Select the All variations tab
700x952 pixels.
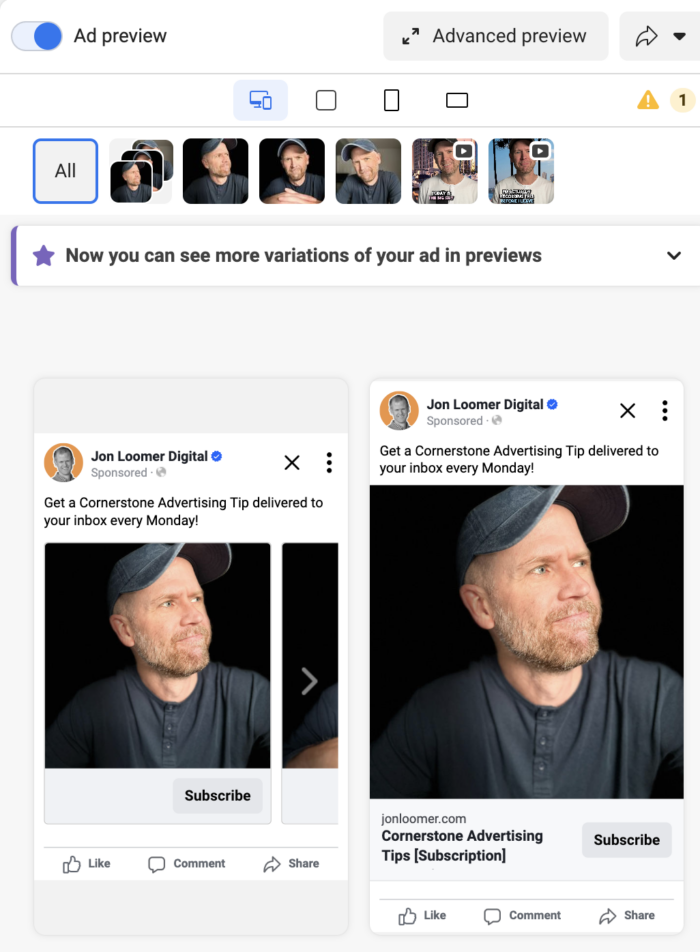(x=64, y=170)
